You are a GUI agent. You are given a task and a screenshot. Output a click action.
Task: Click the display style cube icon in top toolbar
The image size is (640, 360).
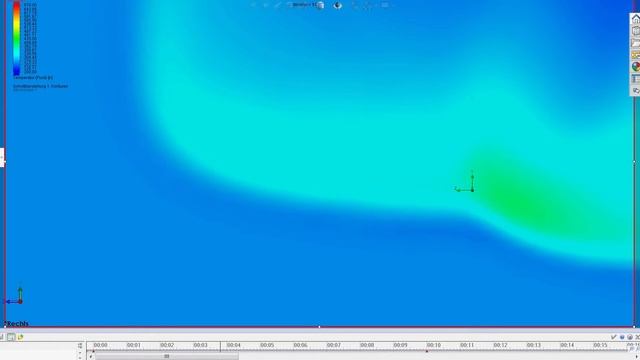point(320,5)
